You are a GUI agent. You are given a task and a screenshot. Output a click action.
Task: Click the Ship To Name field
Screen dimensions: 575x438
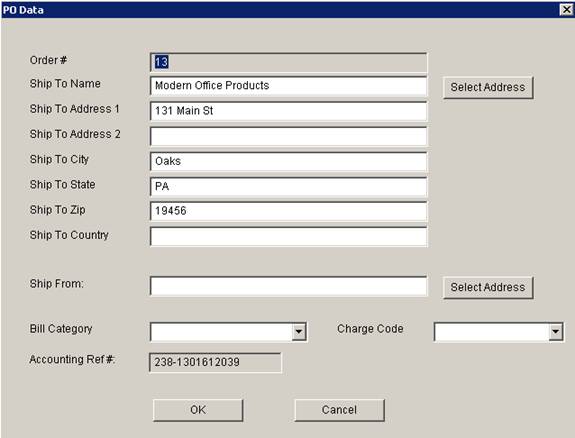[x=288, y=86]
